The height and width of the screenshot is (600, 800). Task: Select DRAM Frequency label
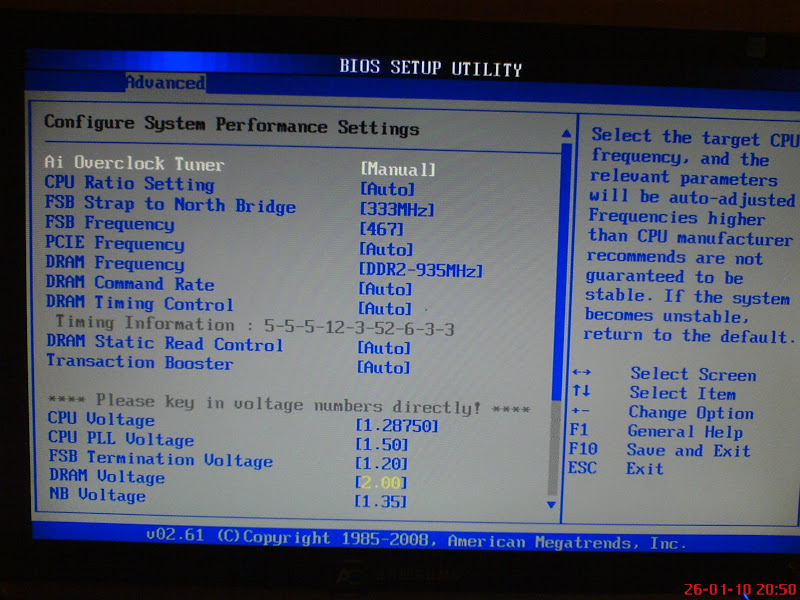coord(115,263)
